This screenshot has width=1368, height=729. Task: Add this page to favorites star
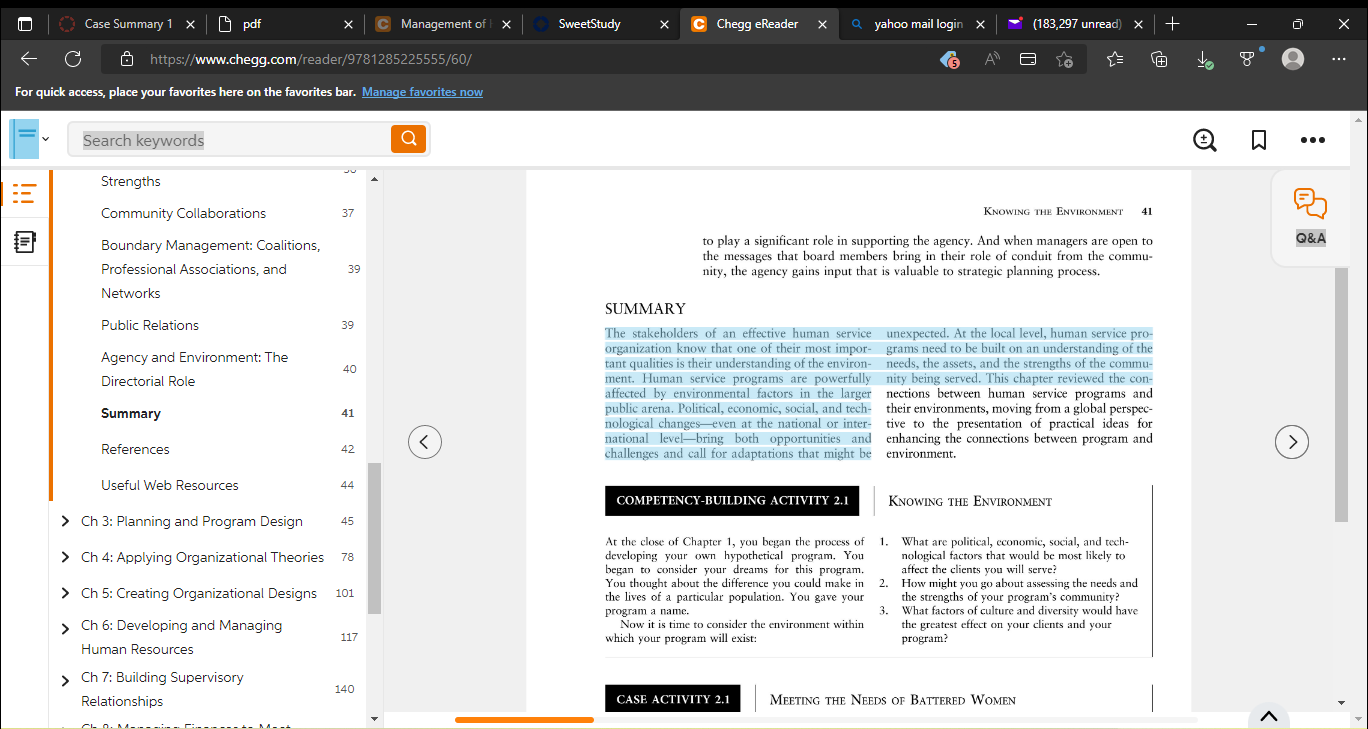point(1065,59)
